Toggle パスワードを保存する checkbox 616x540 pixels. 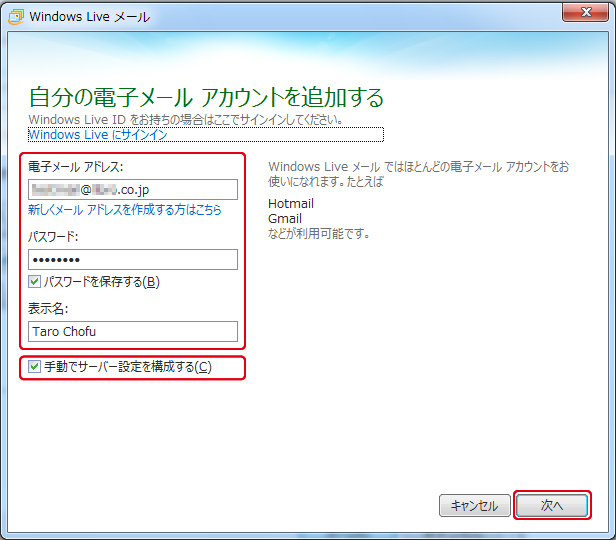(x=35, y=281)
